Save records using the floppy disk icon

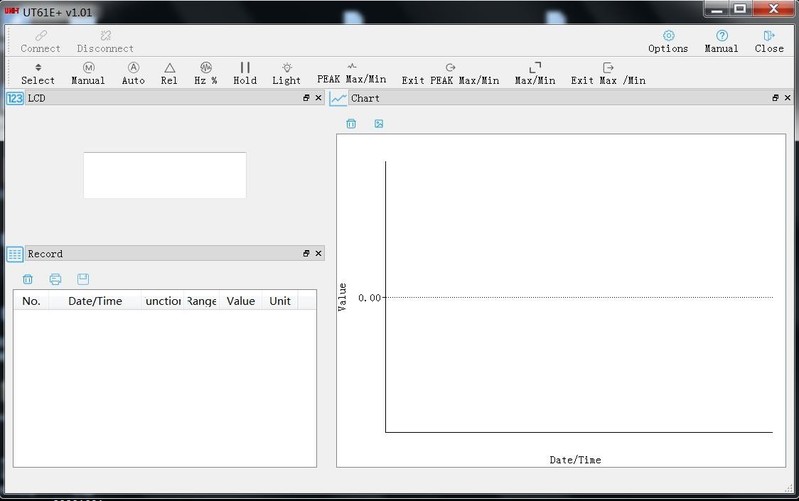click(83, 279)
